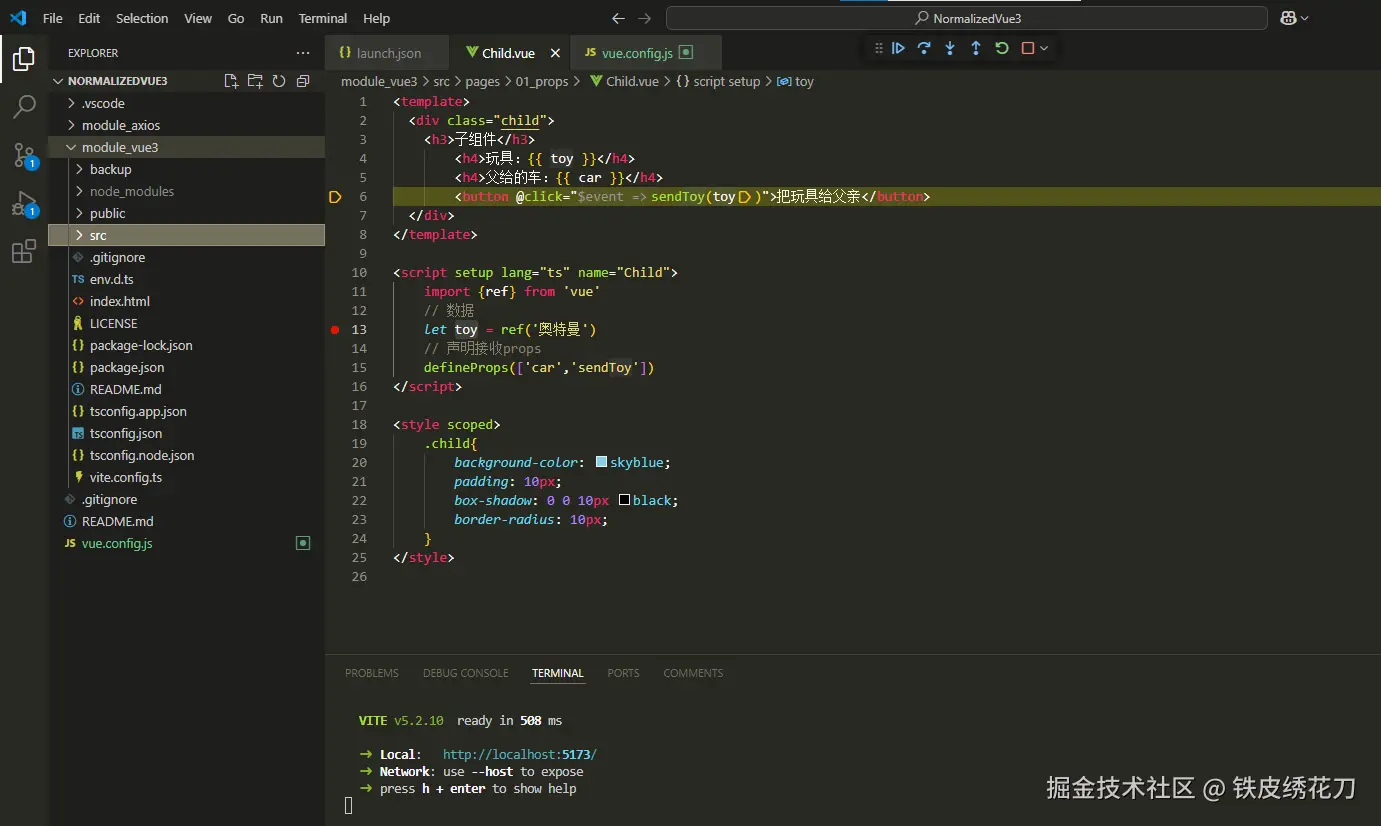Switch to the DEBUG CONSOLE panel tab
The width and height of the screenshot is (1381, 826).
pos(465,673)
